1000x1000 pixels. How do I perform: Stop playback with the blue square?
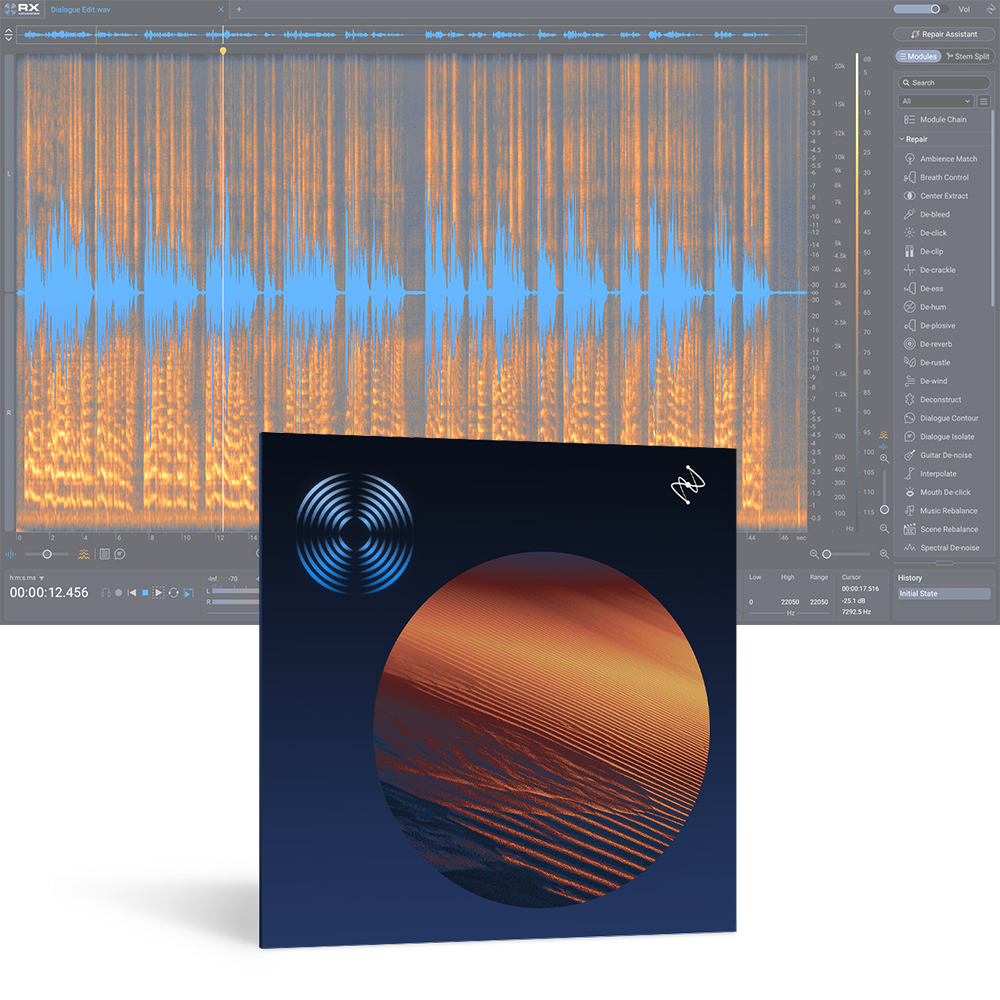[x=145, y=592]
